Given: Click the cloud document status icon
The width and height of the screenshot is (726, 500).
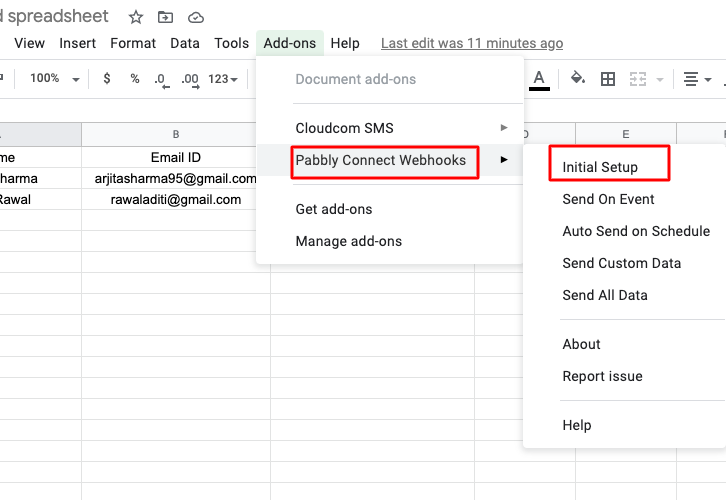Looking at the screenshot, I should pos(196,18).
